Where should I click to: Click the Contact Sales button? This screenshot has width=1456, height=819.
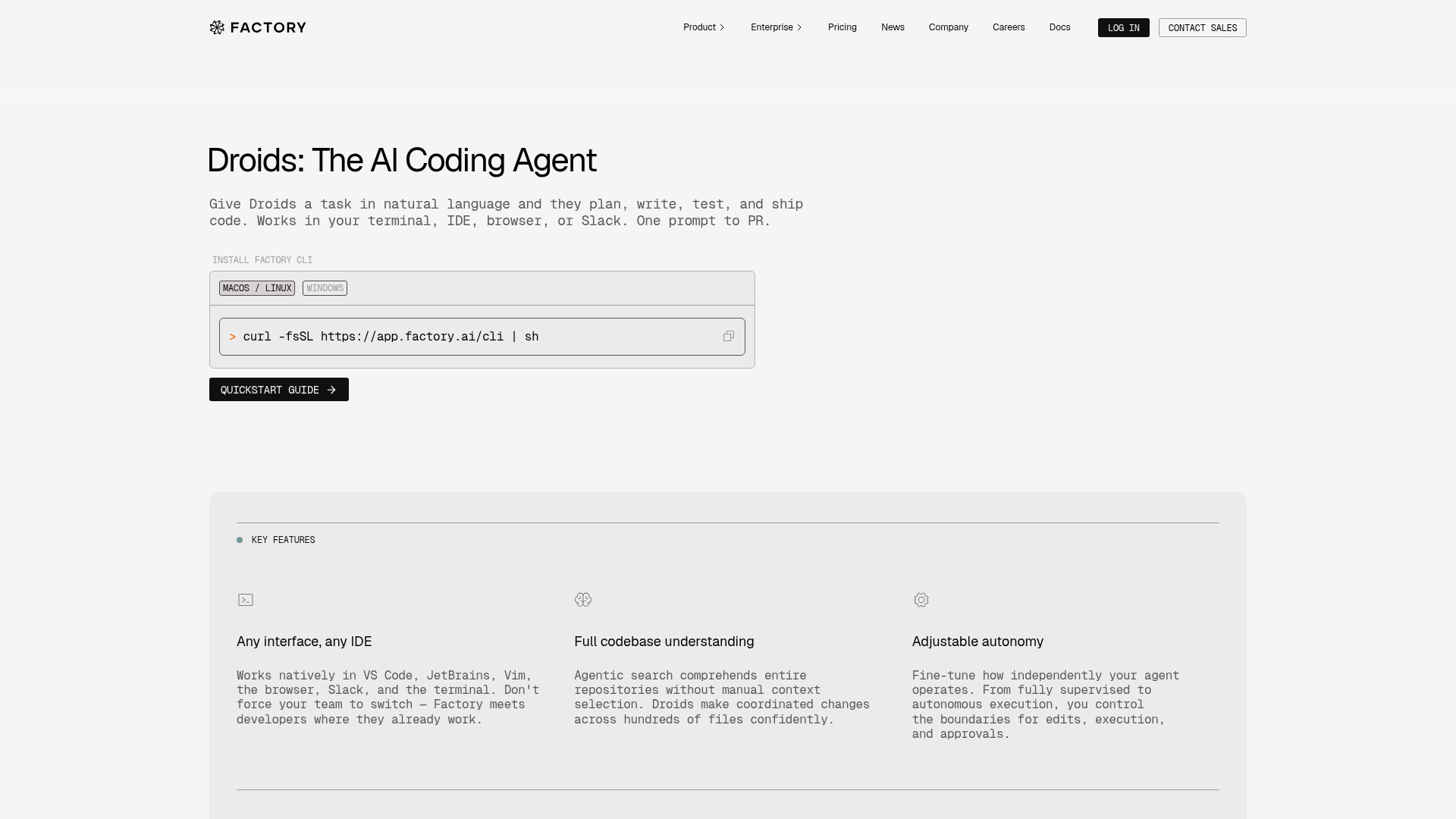tap(1203, 28)
